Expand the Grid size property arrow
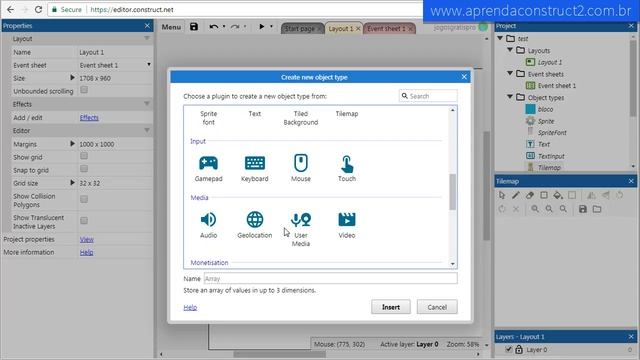The image size is (640, 360). pyautogui.click(x=72, y=182)
